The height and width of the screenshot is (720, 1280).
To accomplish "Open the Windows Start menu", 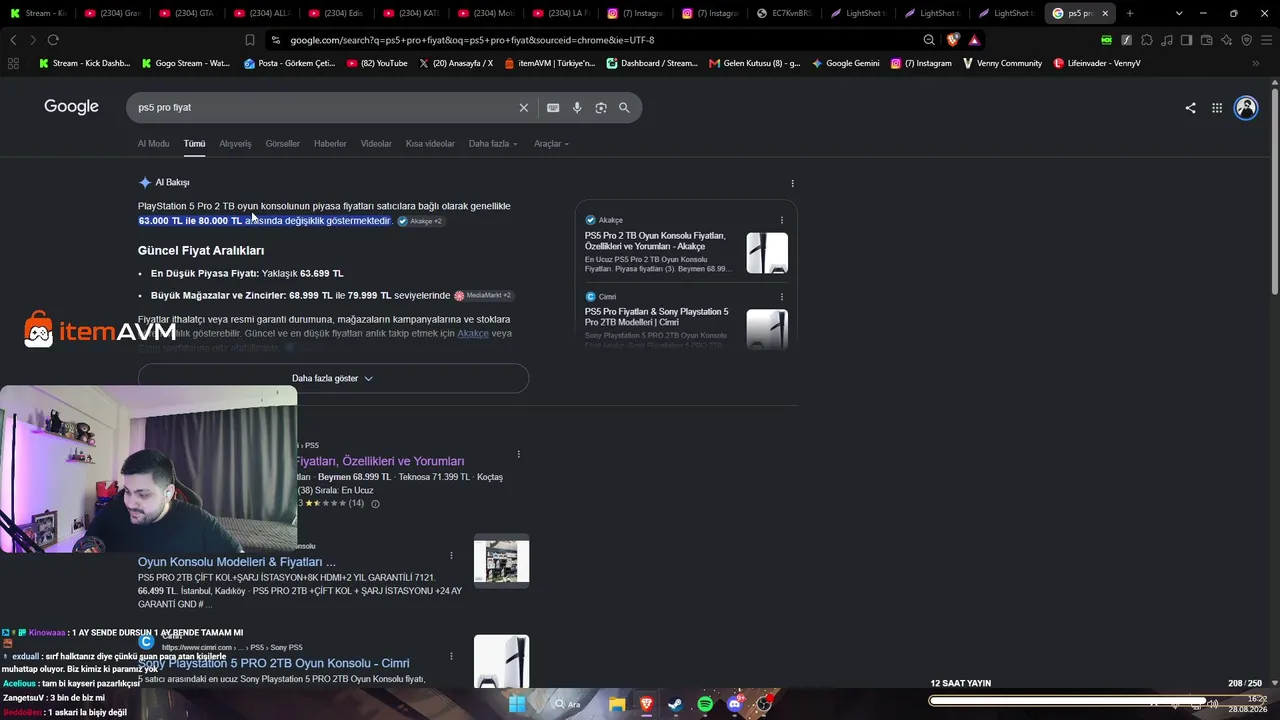I will point(517,704).
